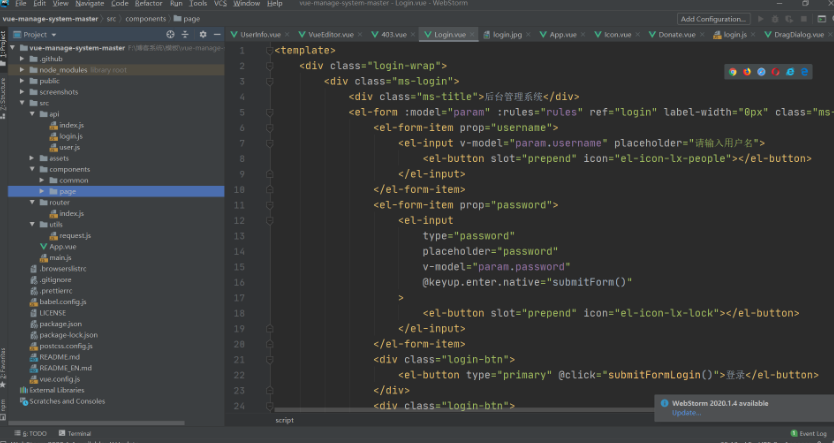Image resolution: width=834 pixels, height=443 pixels.
Task: Click Add Configuration button
Action: (x=713, y=19)
